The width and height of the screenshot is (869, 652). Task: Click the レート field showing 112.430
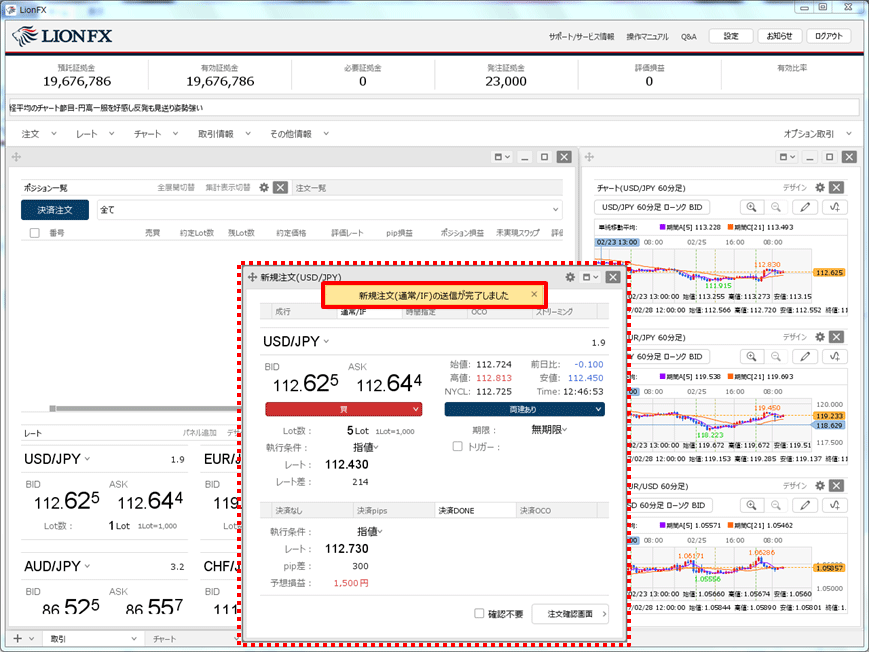[347, 465]
